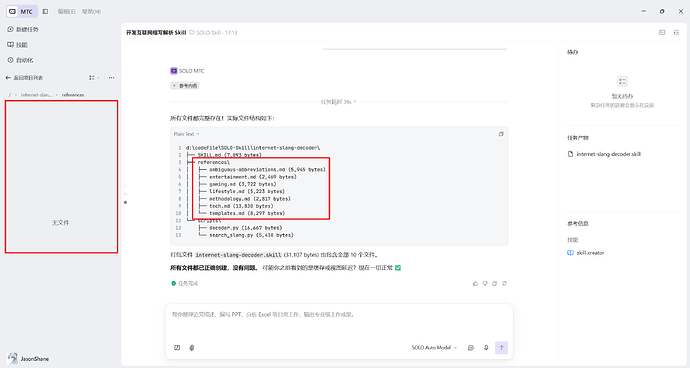
Task: Click the empty to-do list icon
Action: click(622, 81)
